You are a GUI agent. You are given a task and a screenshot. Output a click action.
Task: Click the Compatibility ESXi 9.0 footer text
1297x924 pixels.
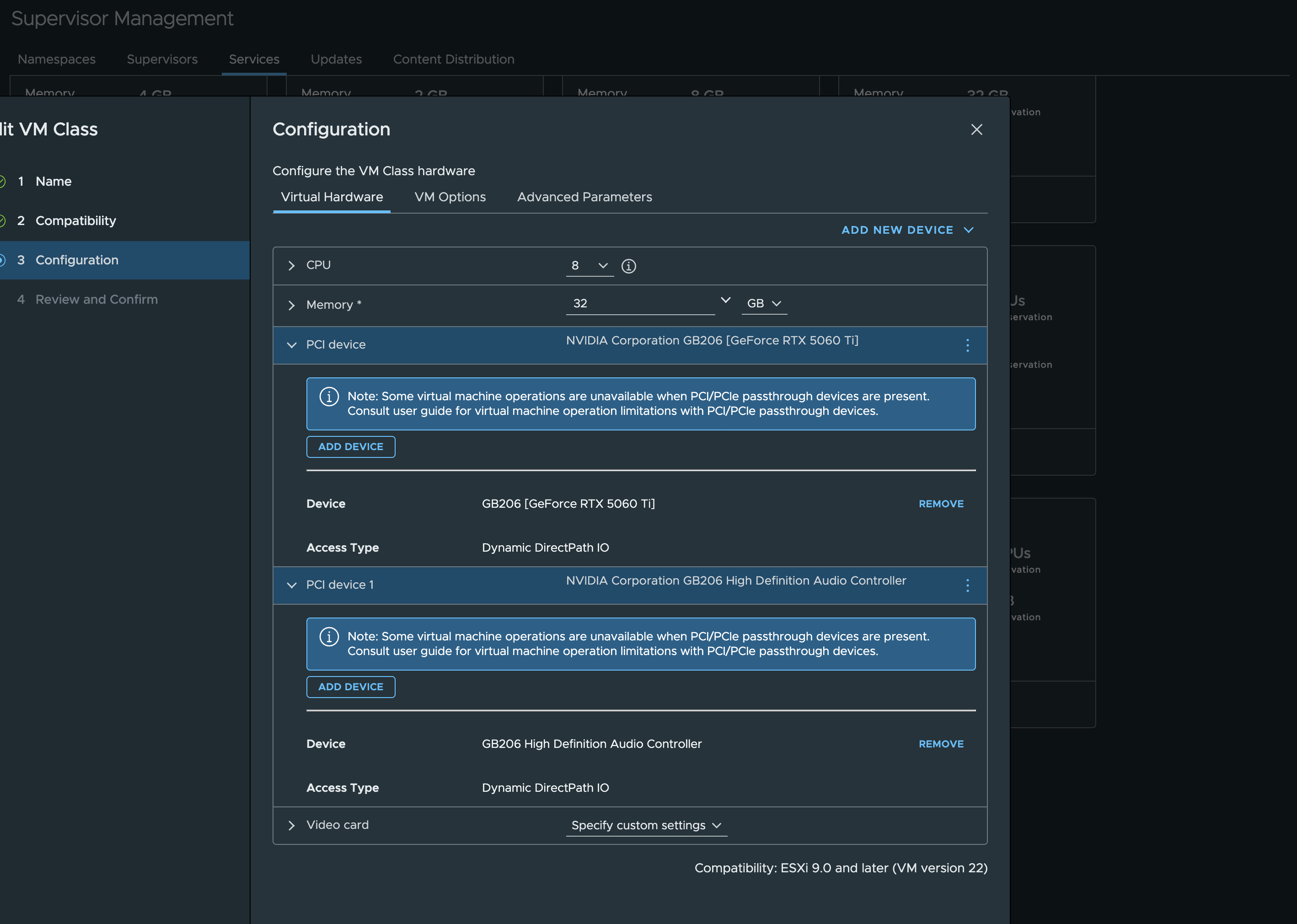click(x=841, y=868)
